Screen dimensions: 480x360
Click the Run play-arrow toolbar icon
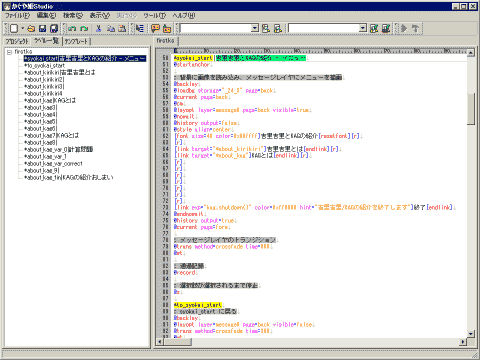[x=404, y=29]
